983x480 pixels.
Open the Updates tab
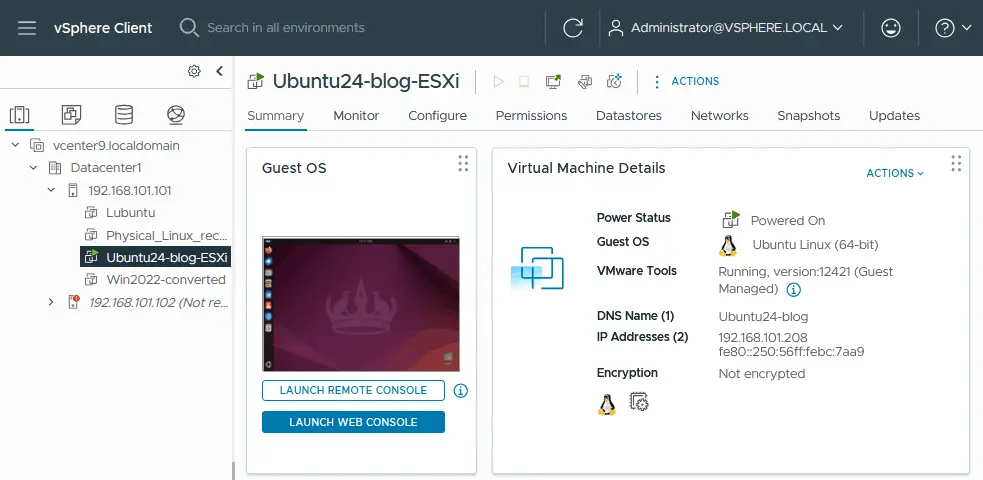tap(895, 116)
